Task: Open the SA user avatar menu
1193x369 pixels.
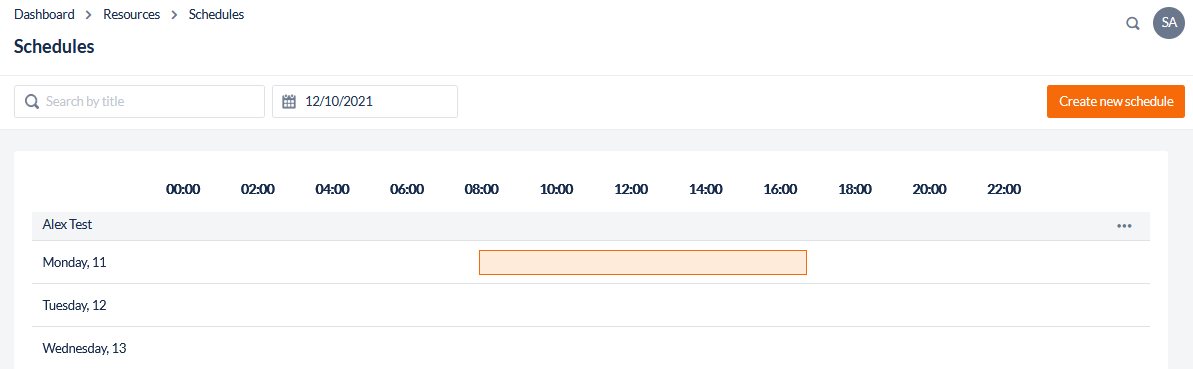Action: (x=1169, y=24)
